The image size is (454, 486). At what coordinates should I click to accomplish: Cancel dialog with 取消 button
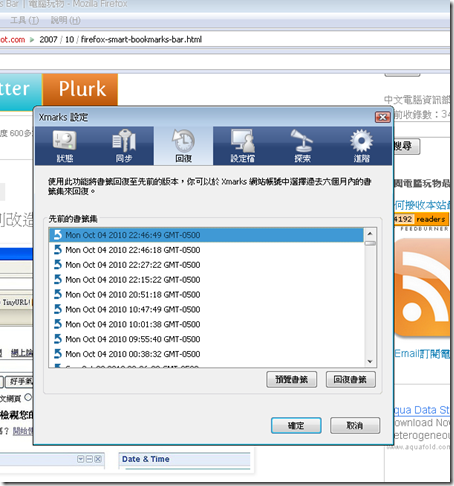[355, 425]
